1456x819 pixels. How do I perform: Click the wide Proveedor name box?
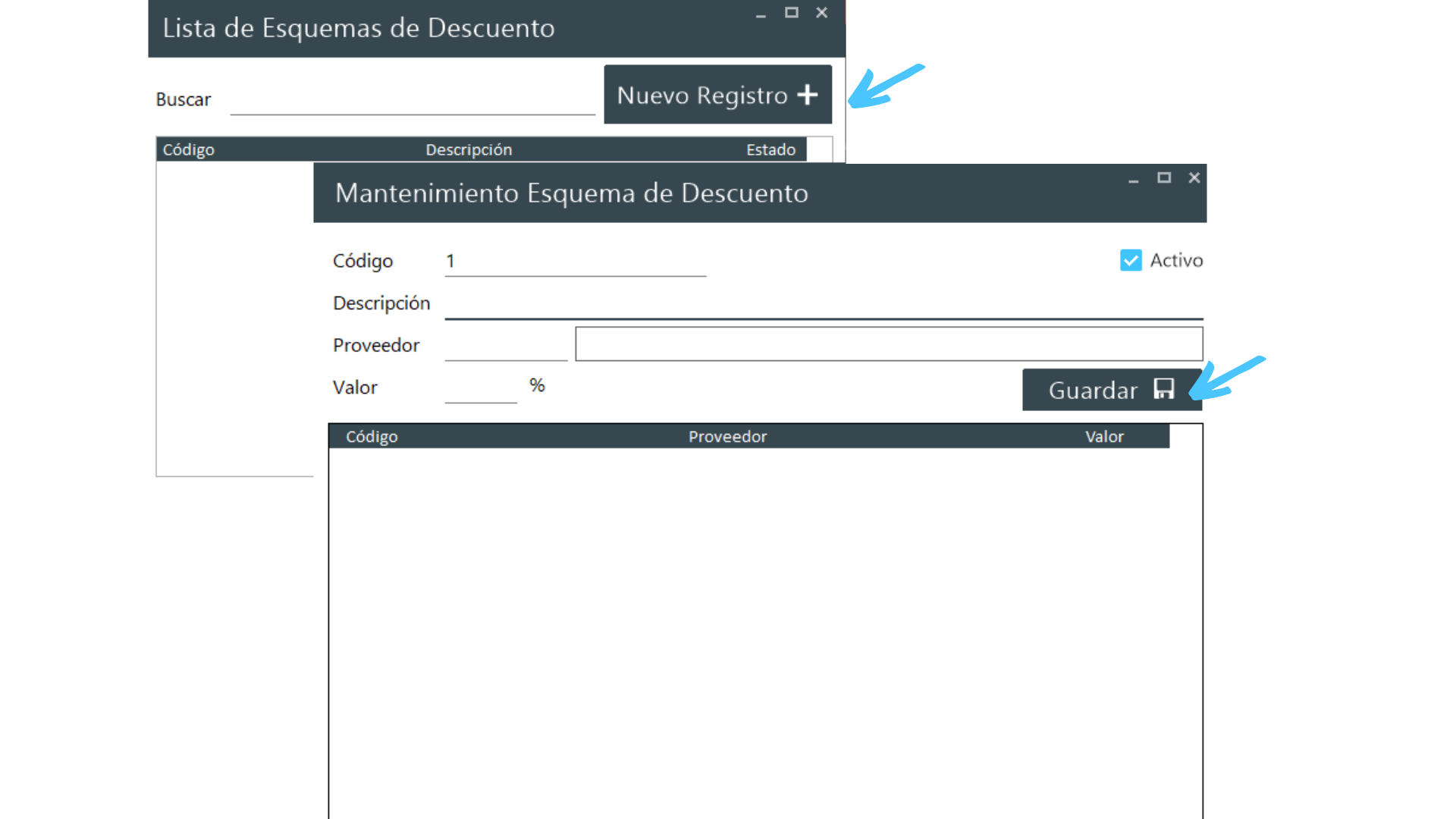click(x=889, y=344)
